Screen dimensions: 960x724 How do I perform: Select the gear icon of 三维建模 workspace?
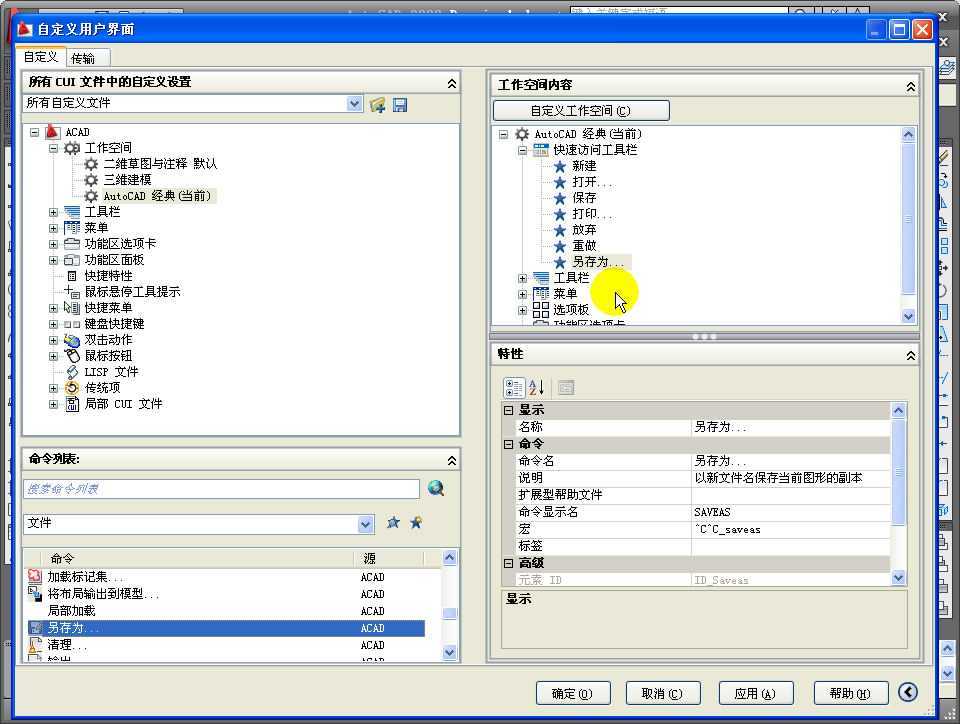[x=91, y=180]
